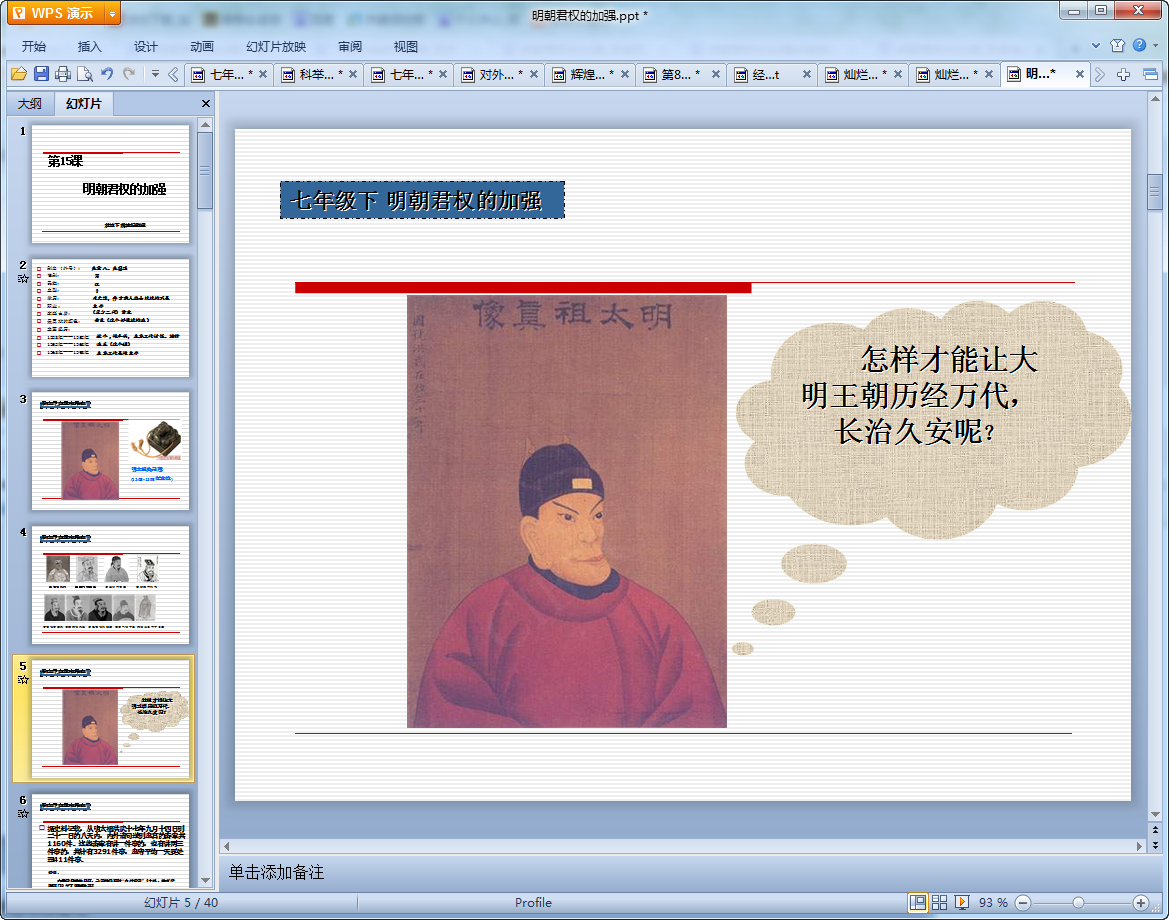Expand the quick access toolbar options arrow
The height and width of the screenshot is (920, 1169).
[x=155, y=74]
